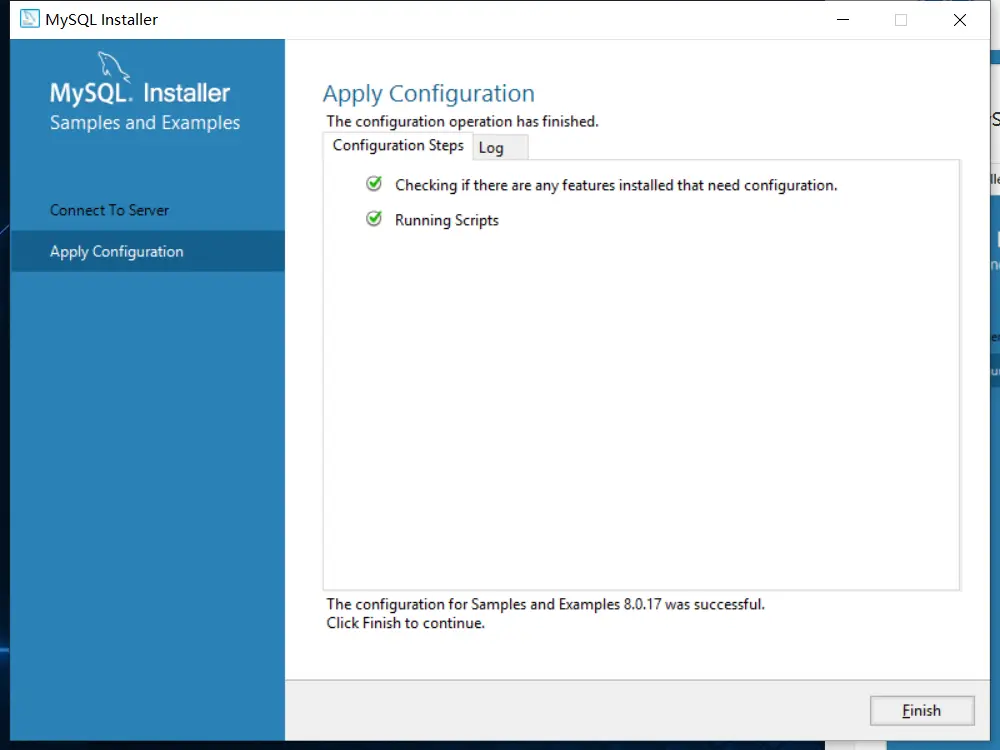Select the Configuration Steps tab
This screenshot has width=1000, height=750.
click(398, 145)
